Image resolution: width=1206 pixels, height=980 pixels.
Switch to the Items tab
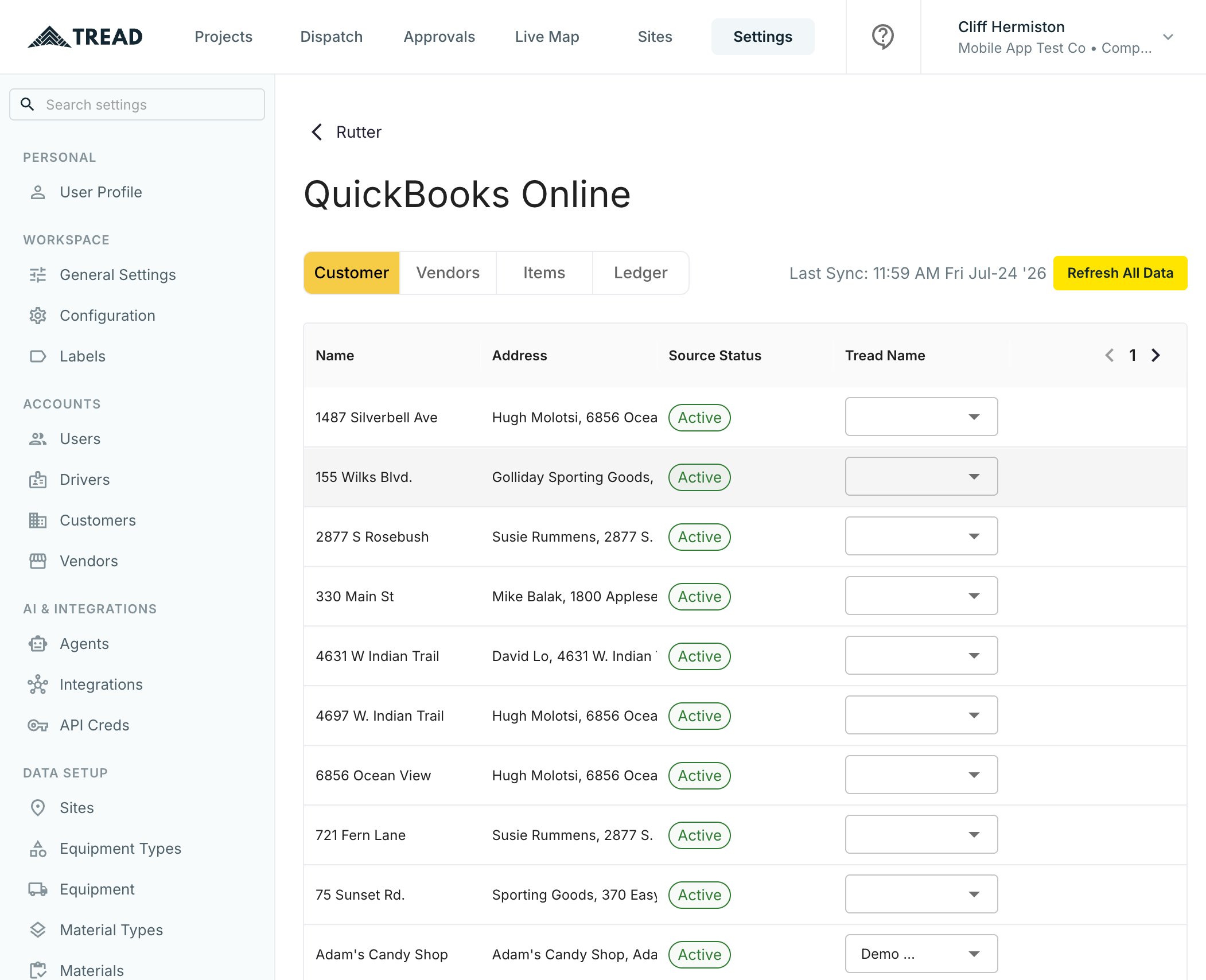pos(544,273)
